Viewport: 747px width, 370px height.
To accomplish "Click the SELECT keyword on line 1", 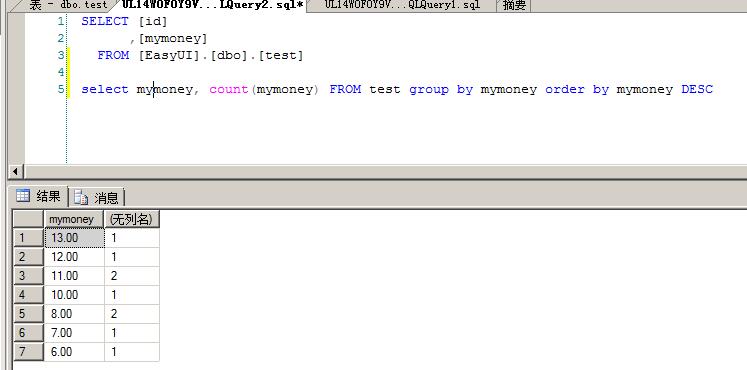I will pos(105,21).
